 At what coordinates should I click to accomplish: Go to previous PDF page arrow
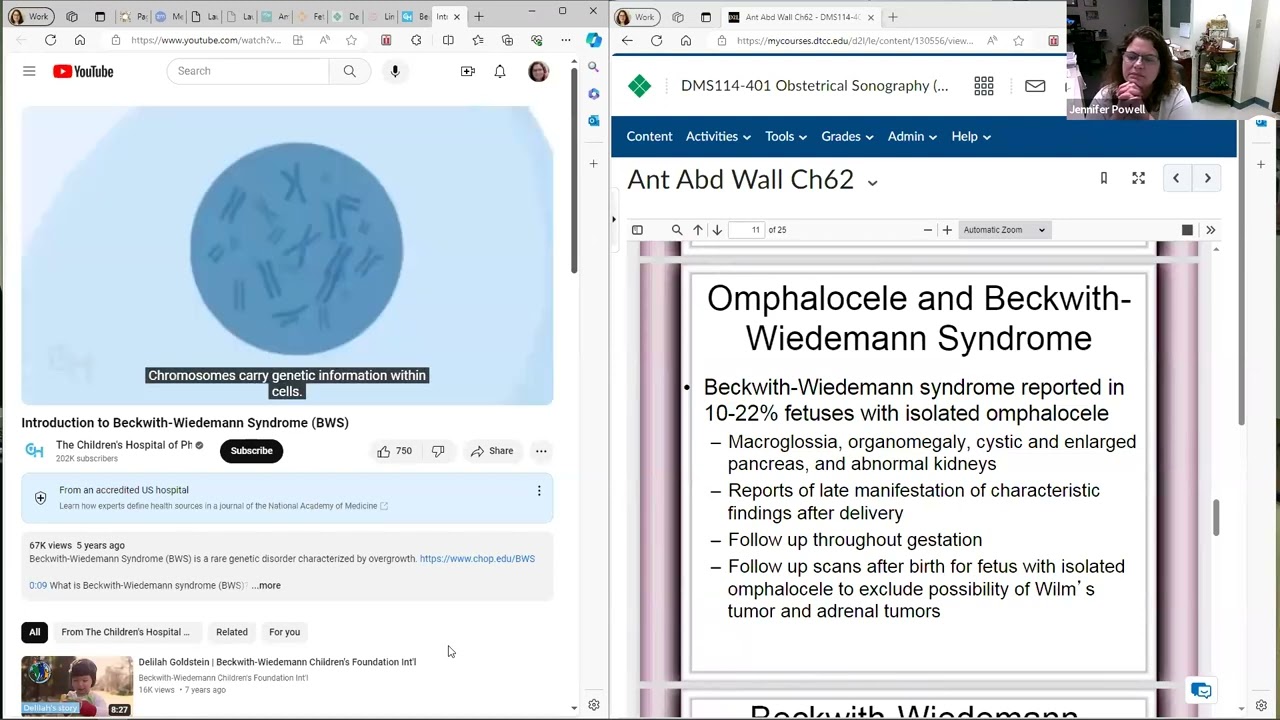(x=698, y=230)
